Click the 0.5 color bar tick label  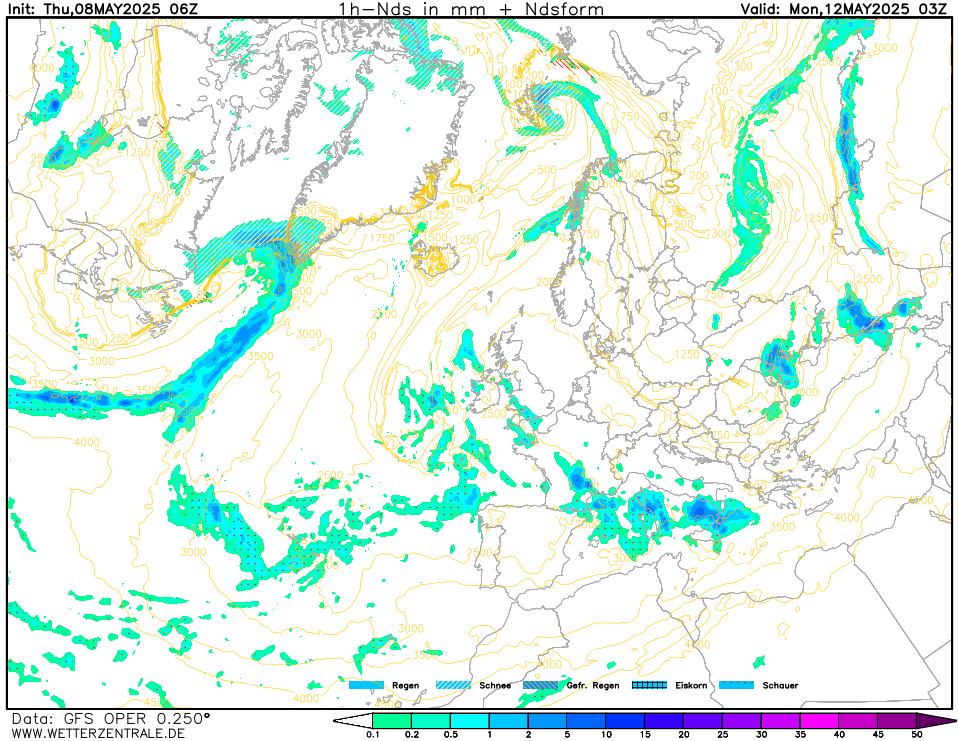pos(451,734)
